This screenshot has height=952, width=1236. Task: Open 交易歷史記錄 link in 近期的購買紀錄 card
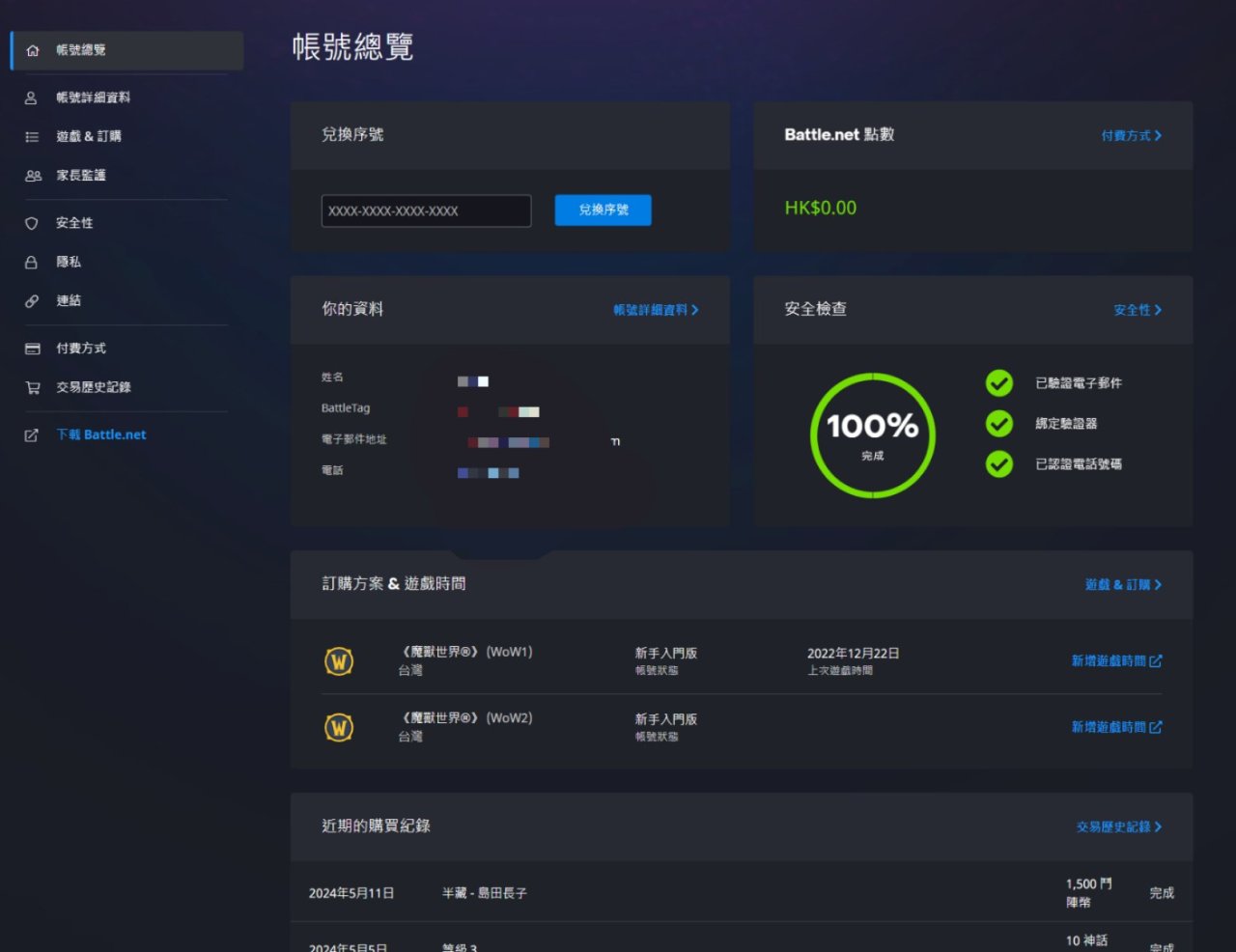pos(1119,827)
